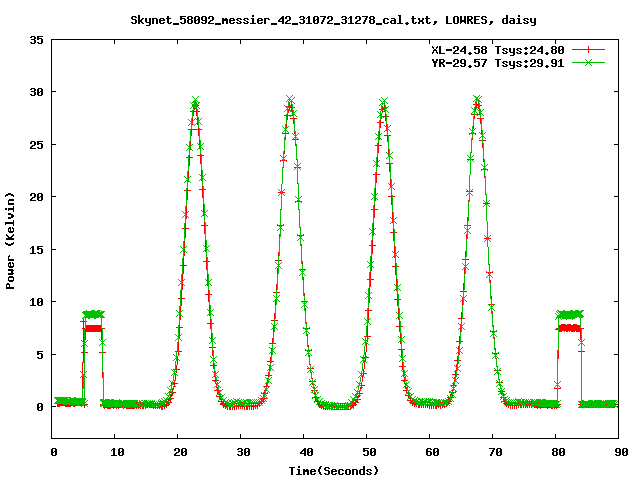This screenshot has height=480, width=640.
Task: Click the Power (Kelvin) axis label
Action: (x=10, y=241)
